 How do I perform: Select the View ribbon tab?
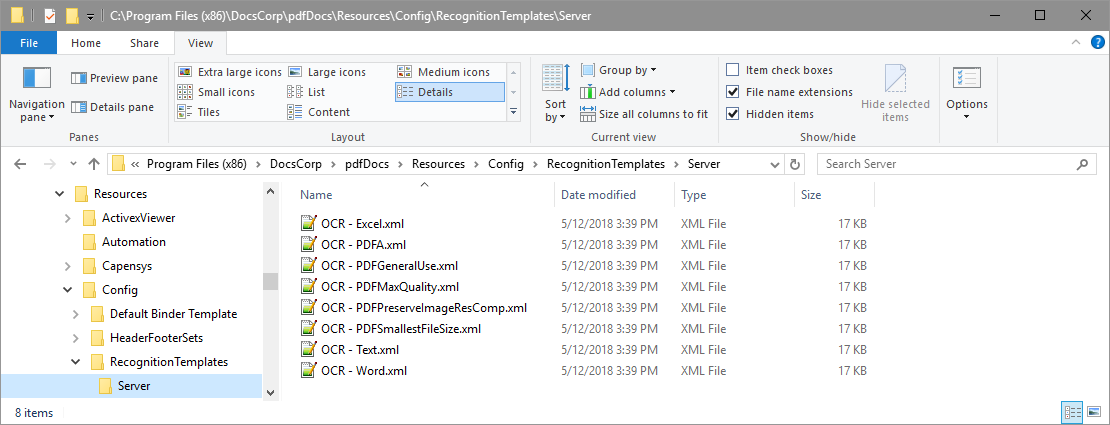(200, 43)
